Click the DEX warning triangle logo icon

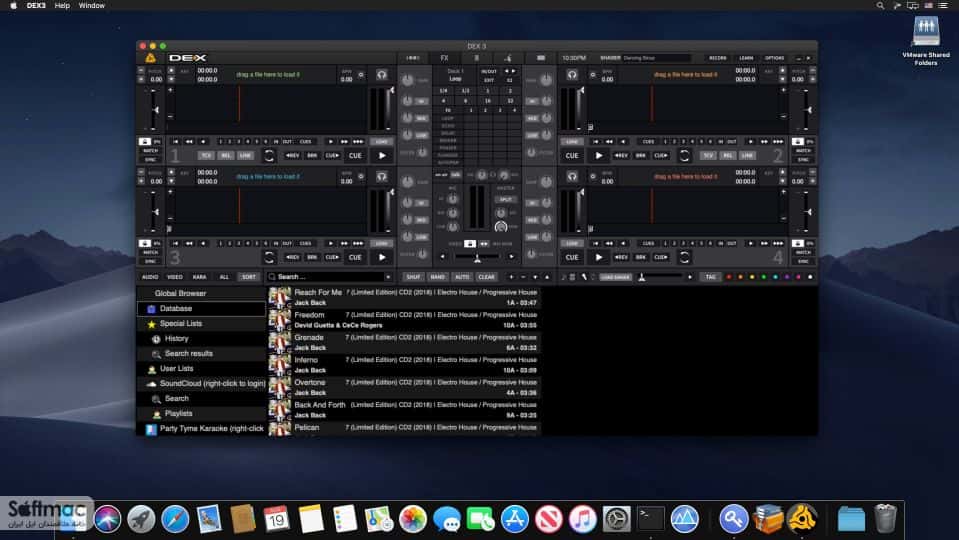coord(150,58)
